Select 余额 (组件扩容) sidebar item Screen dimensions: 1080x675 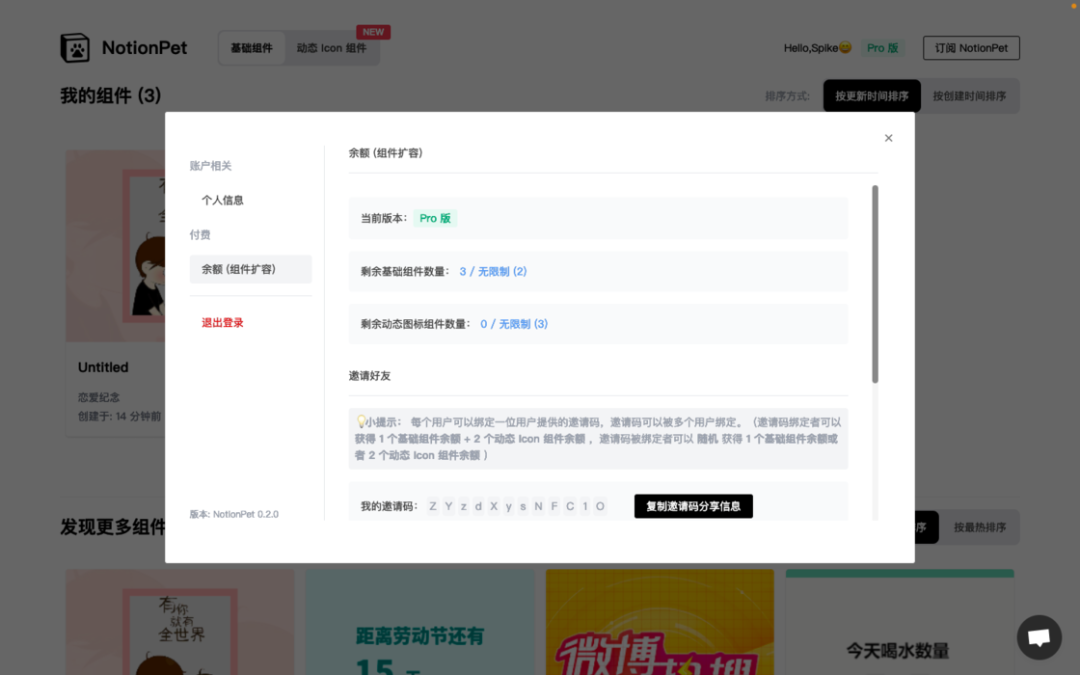(x=251, y=269)
